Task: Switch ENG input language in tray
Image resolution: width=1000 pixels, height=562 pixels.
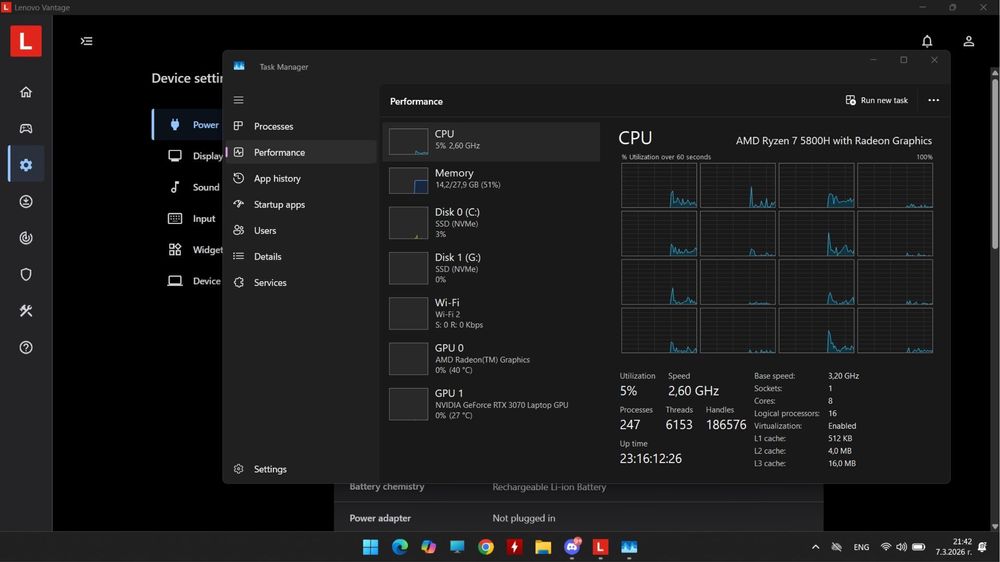Action: [861, 547]
